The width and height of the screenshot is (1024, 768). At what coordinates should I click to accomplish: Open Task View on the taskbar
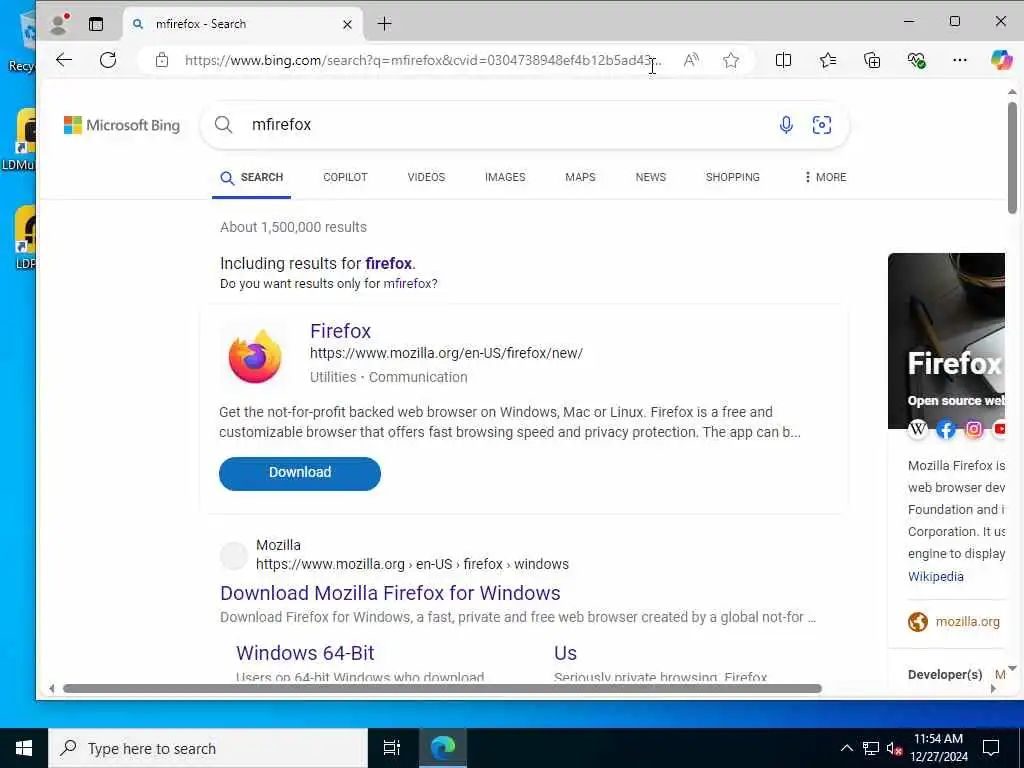392,748
